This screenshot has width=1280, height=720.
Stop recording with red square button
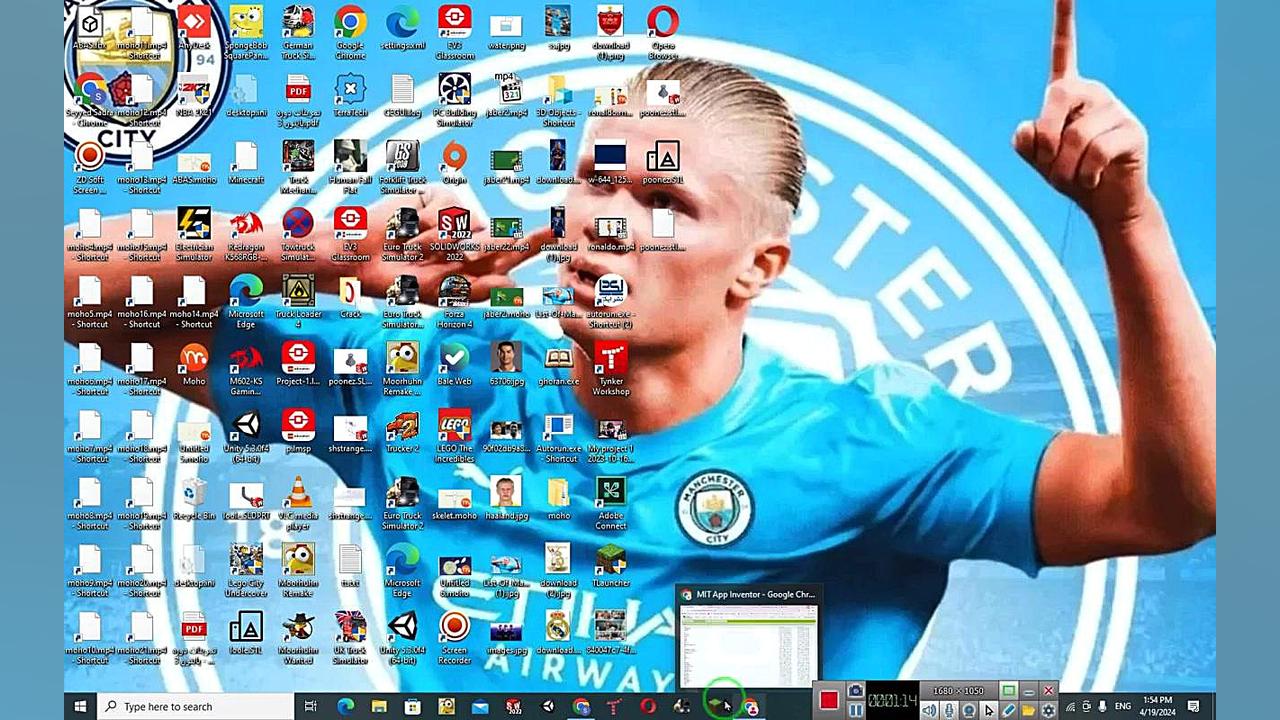coord(828,700)
